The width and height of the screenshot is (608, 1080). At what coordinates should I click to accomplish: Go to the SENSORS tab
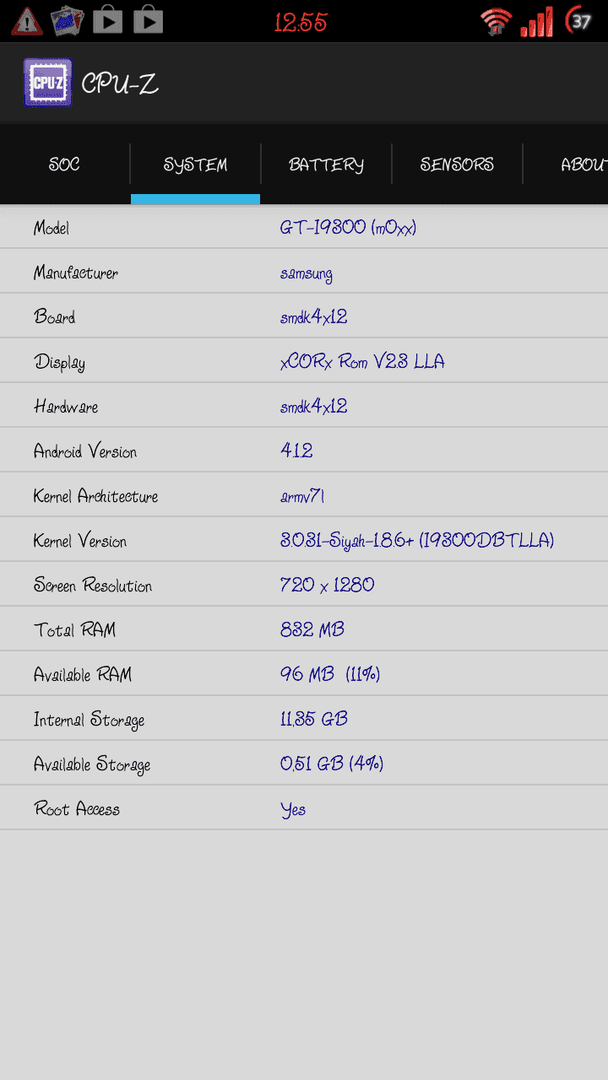457,165
